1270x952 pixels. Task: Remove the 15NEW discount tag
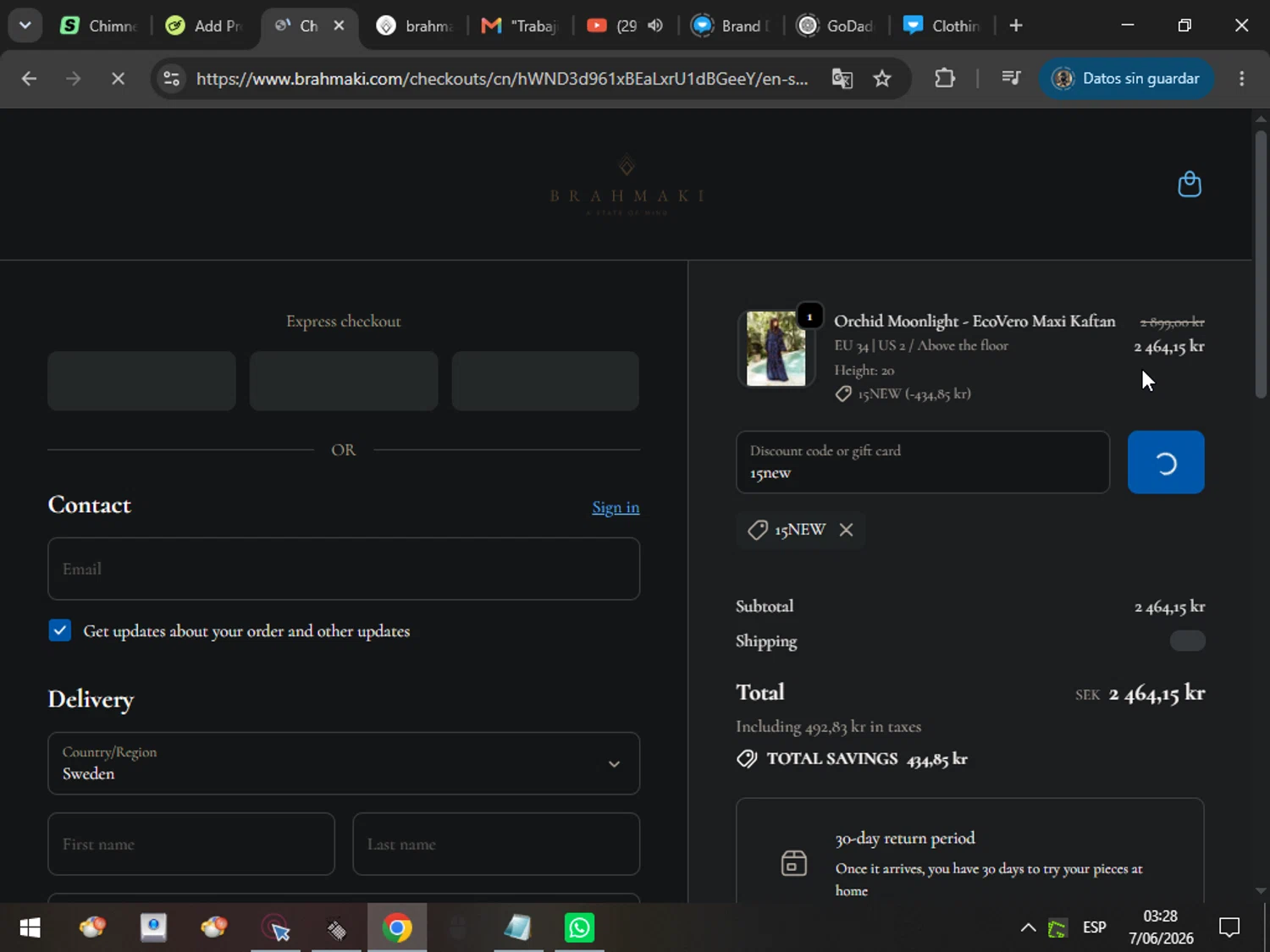[x=846, y=530]
